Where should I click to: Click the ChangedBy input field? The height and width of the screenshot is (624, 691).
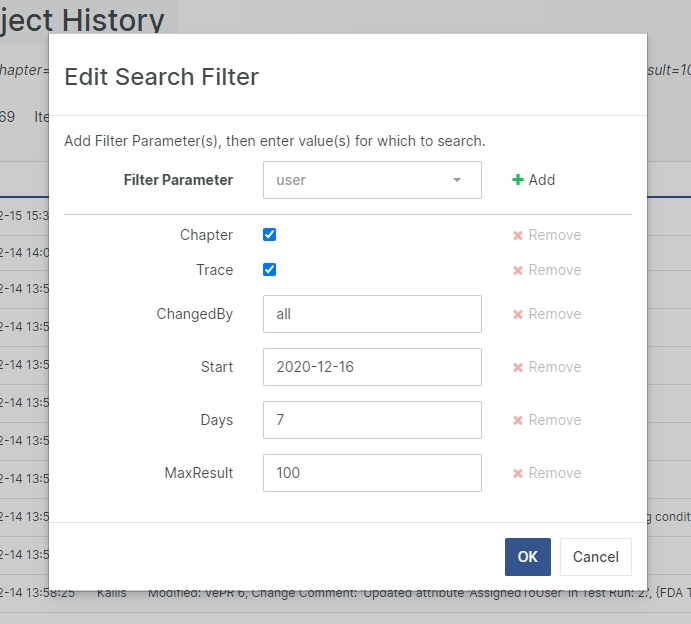[372, 314]
